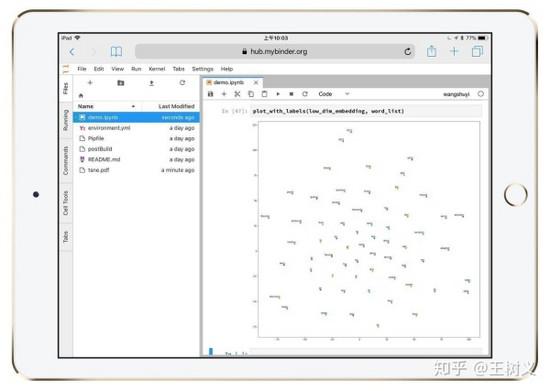This screenshot has width=550, height=391.
Task: Open the Kernel menu
Action: (156, 69)
